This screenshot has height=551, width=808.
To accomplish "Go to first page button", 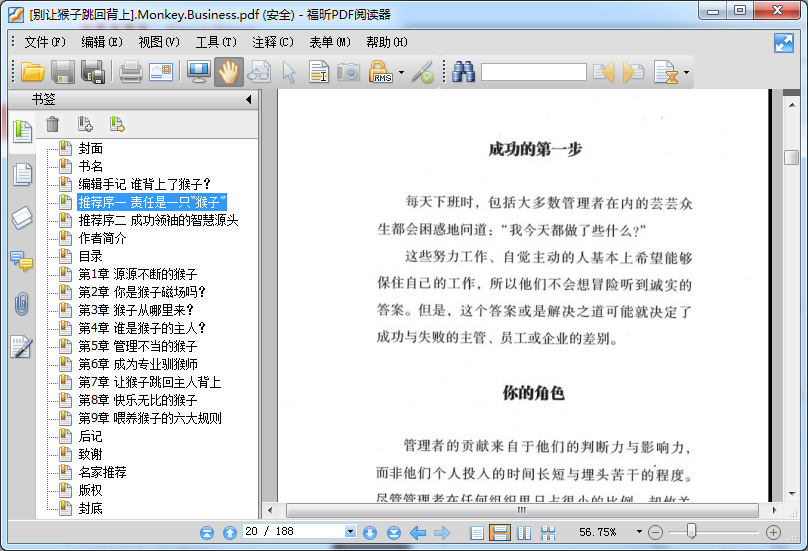I will tap(207, 532).
